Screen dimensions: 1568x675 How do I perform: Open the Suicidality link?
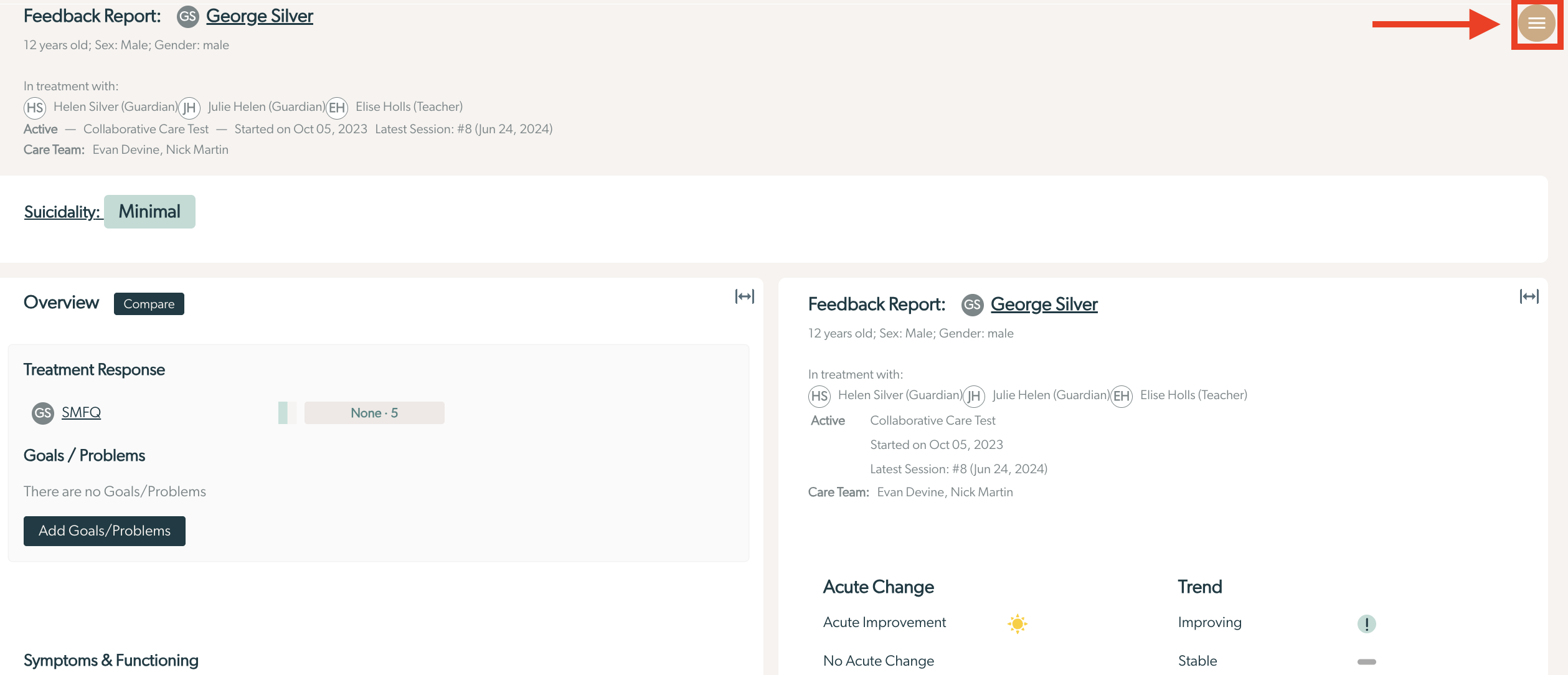[x=62, y=212]
